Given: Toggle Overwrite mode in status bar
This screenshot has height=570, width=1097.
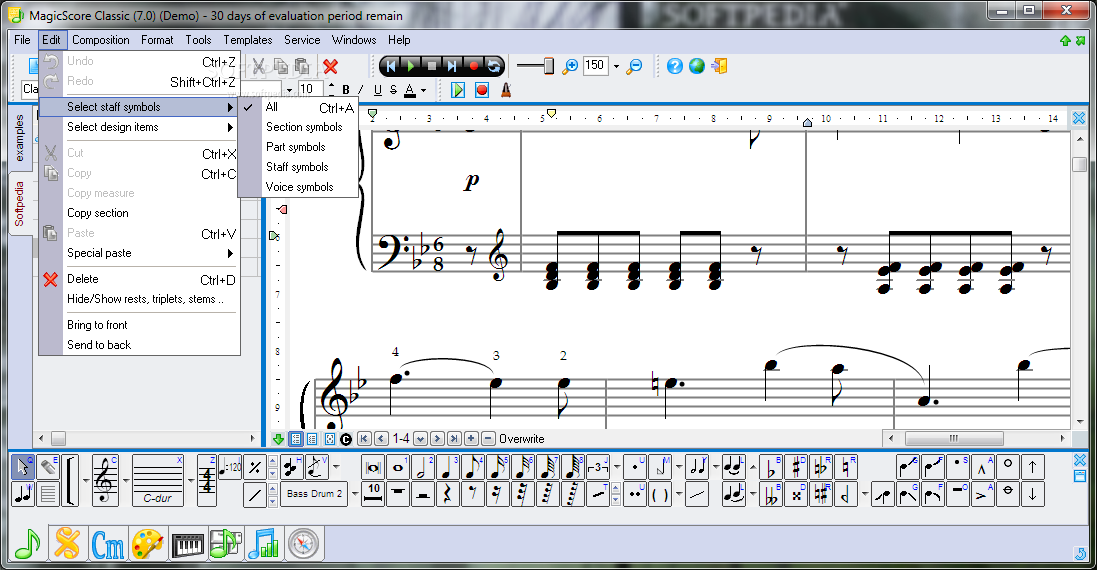Looking at the screenshot, I should 521,439.
